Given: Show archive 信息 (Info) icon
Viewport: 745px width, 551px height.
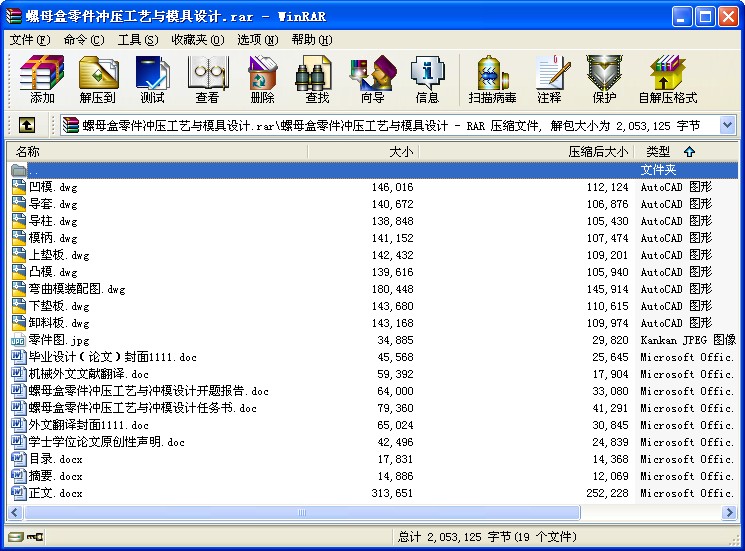Looking at the screenshot, I should click(427, 80).
